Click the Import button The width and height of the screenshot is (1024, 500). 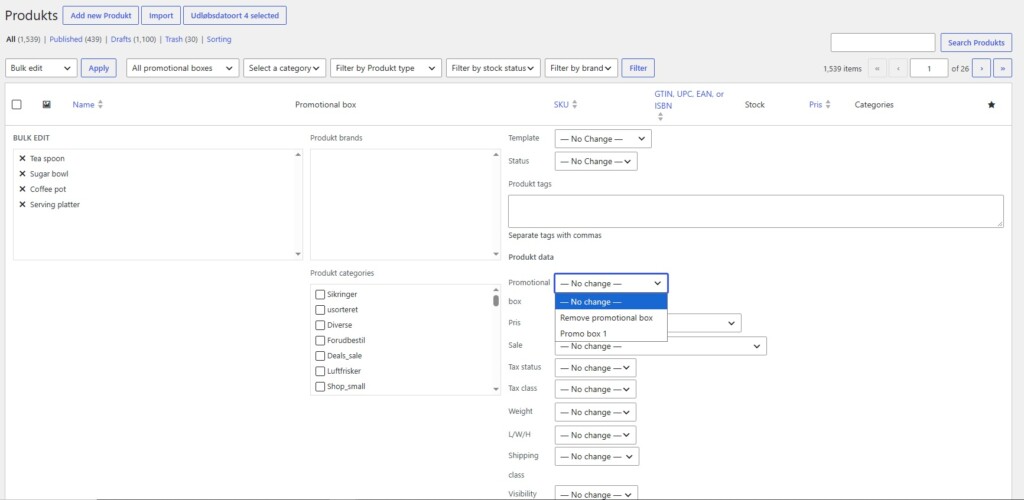[x=161, y=16]
